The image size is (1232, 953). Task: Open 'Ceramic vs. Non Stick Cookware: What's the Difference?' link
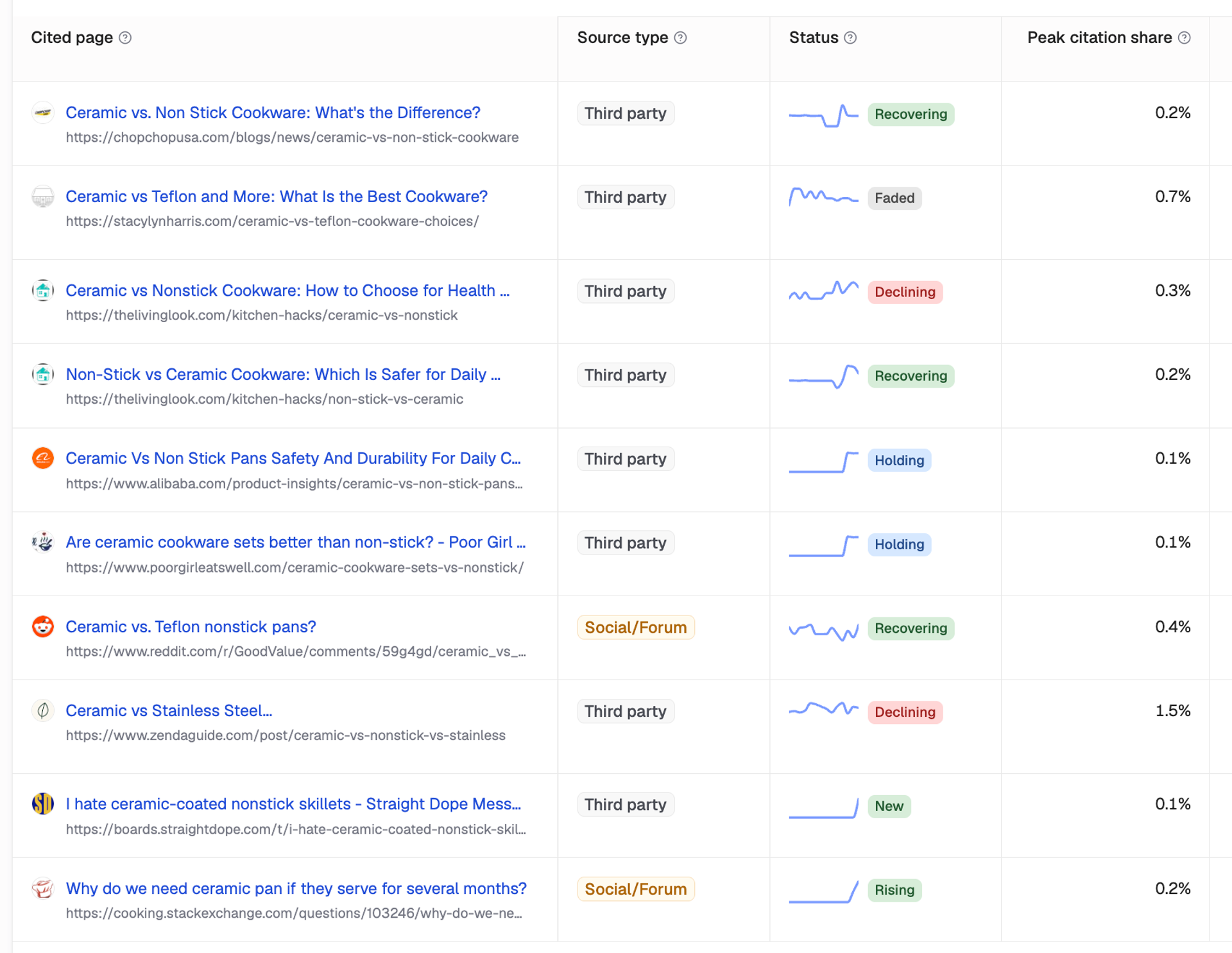coord(273,113)
